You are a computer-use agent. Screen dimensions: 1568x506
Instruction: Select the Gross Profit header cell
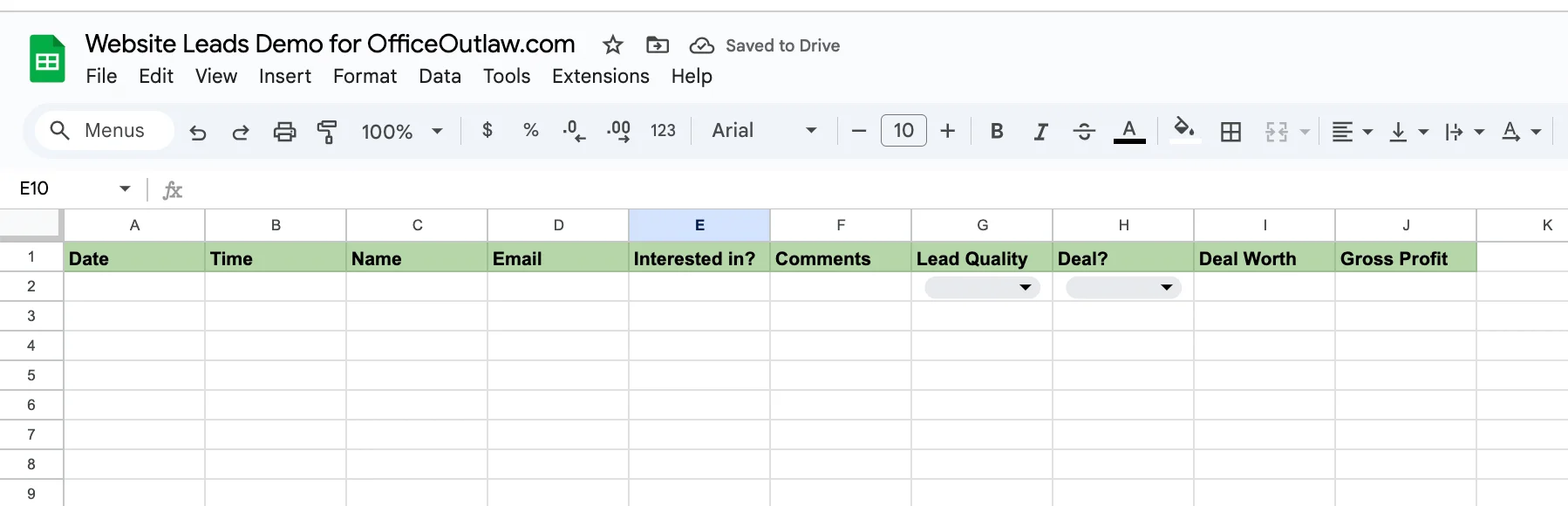[x=1406, y=257]
